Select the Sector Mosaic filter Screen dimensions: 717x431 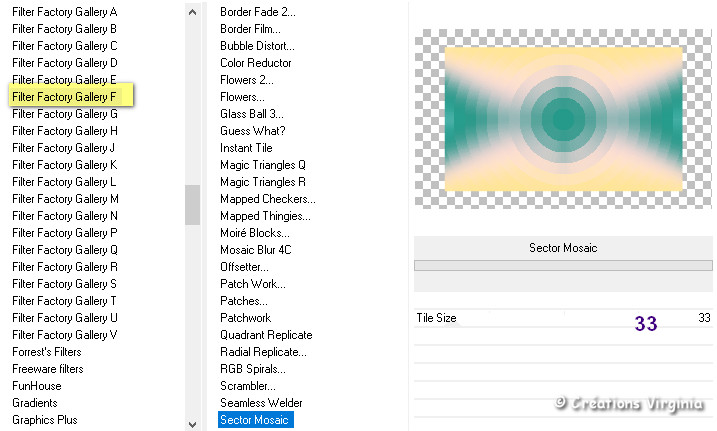tap(255, 420)
